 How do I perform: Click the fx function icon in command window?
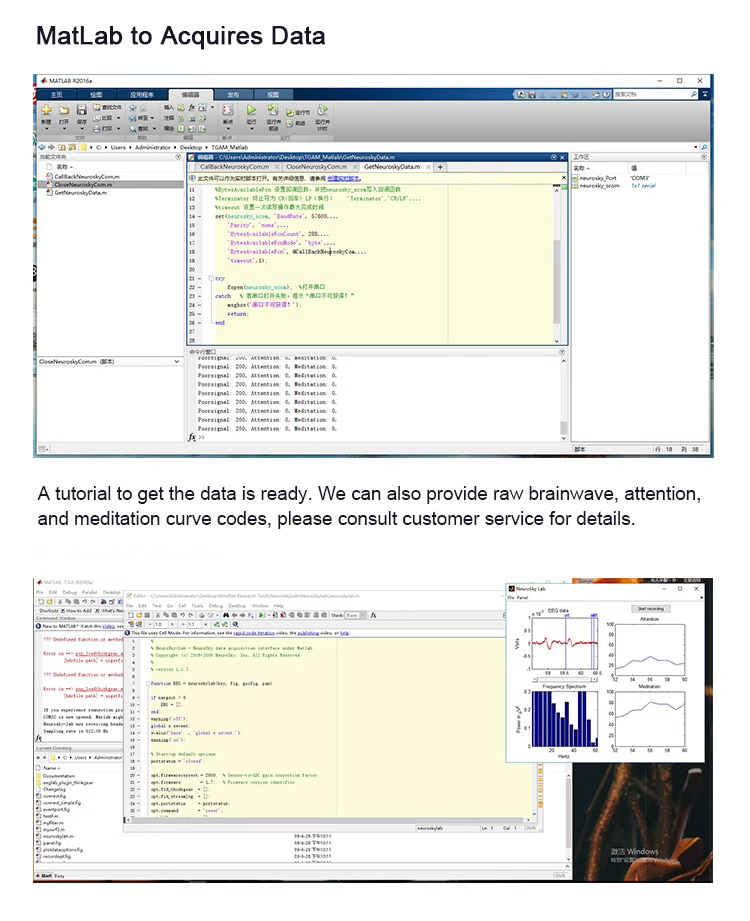click(193, 437)
